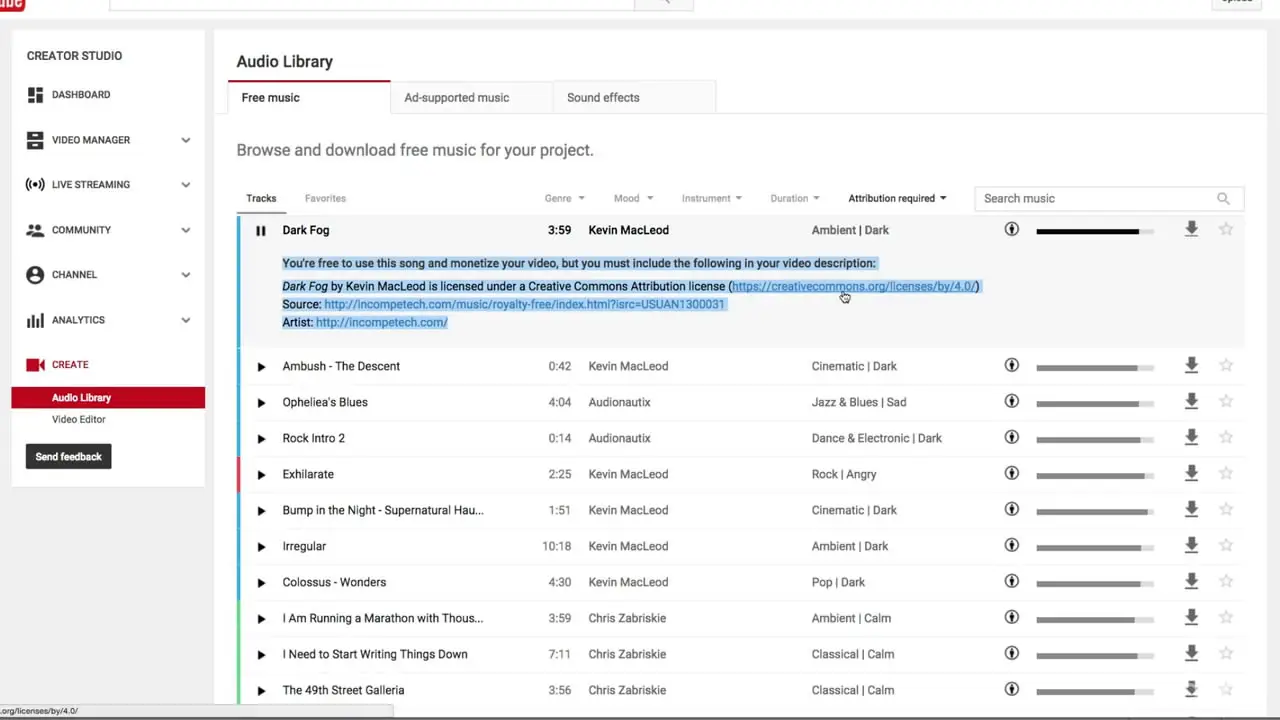The width and height of the screenshot is (1280, 720).
Task: Open Video Editor in sidebar
Action: pyautogui.click(x=79, y=420)
